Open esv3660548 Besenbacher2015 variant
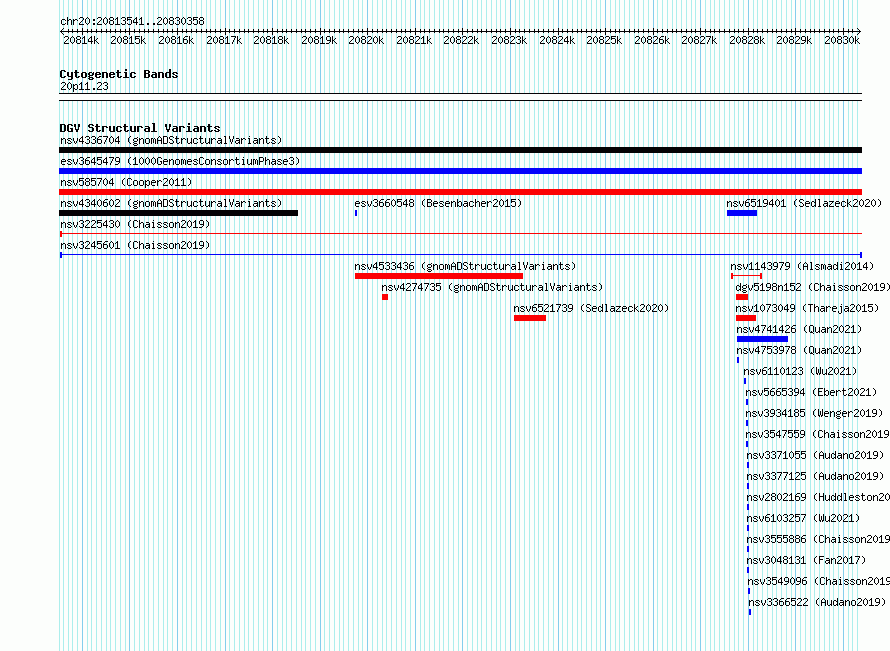 point(438,203)
